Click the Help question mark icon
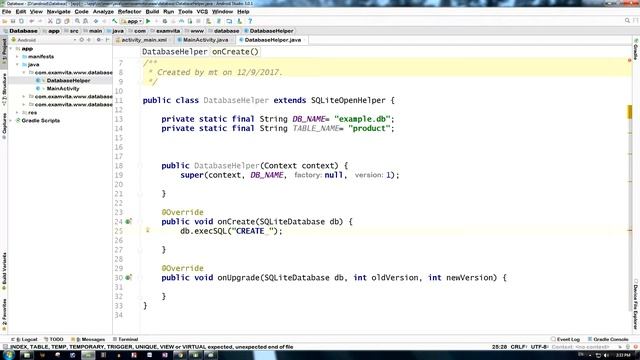640x360 pixels. [250, 21]
